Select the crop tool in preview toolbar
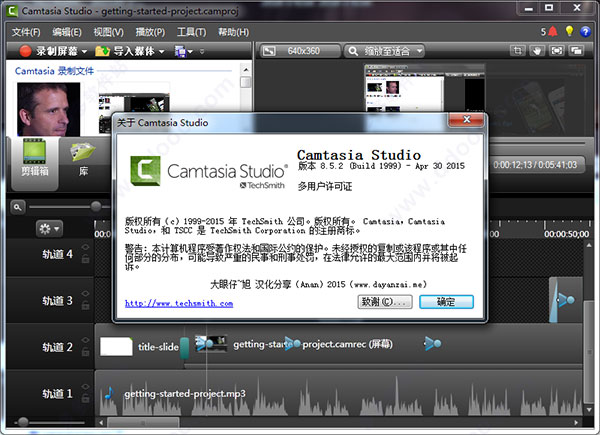Screen dimensions: 600x435 tap(518, 51)
